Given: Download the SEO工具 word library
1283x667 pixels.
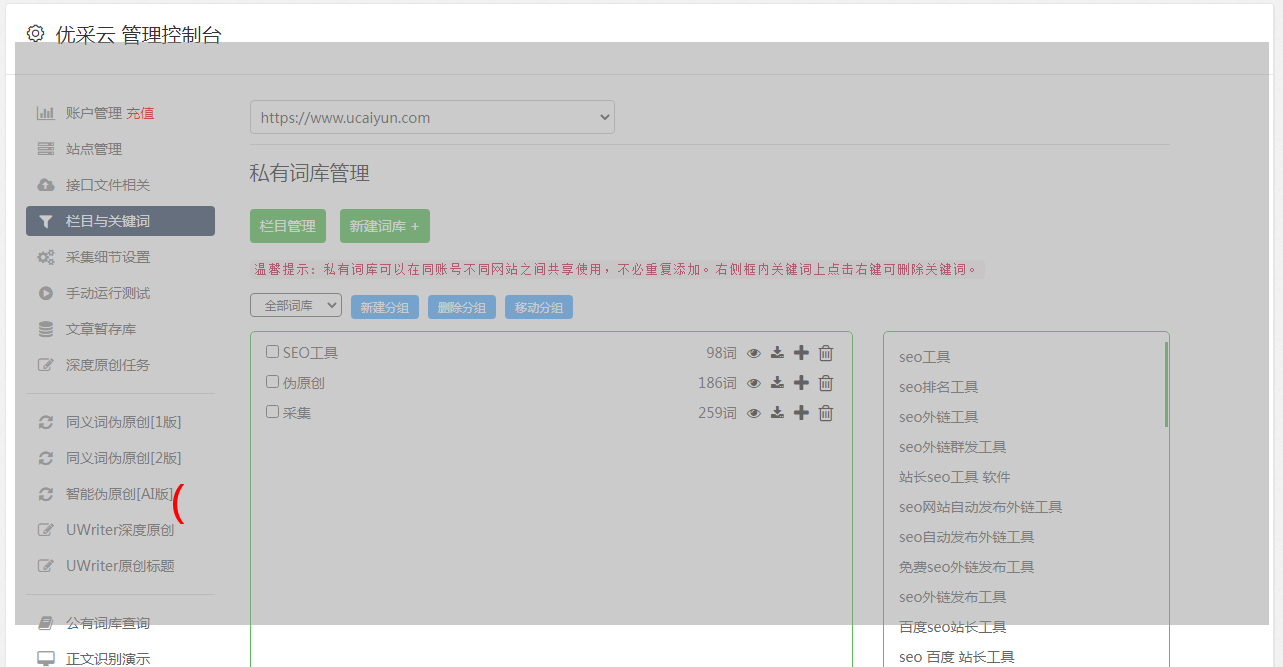Looking at the screenshot, I should click(777, 353).
